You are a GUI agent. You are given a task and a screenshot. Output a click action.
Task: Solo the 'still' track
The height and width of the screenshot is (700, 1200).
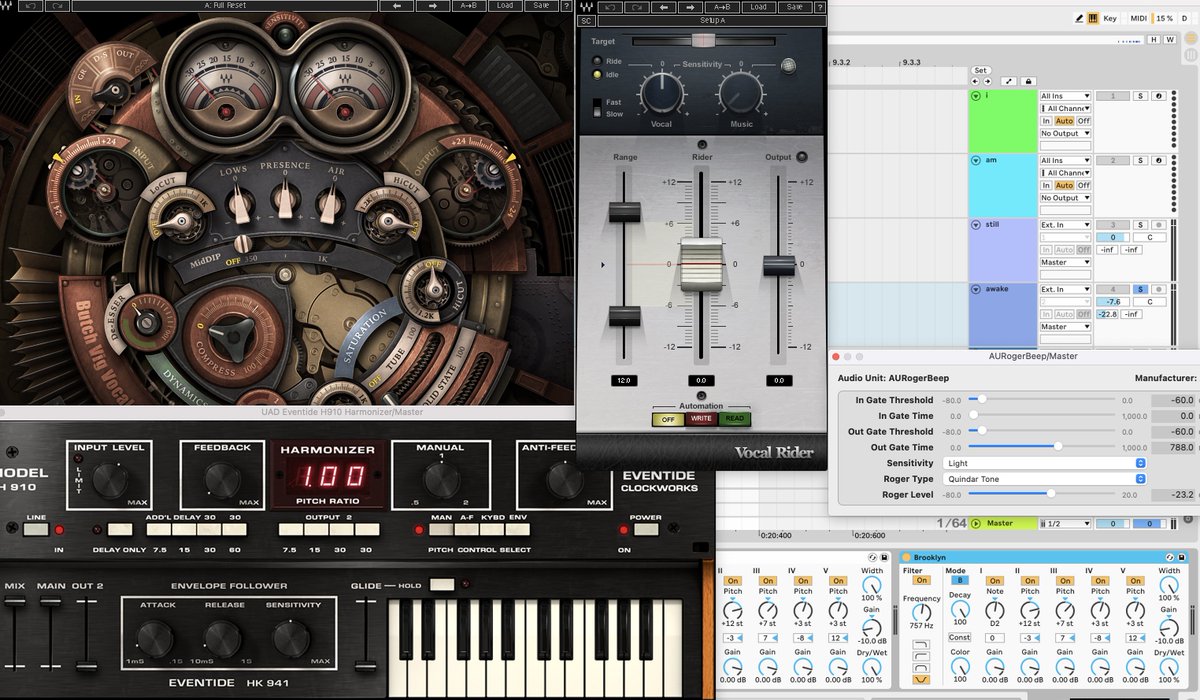pos(1140,225)
